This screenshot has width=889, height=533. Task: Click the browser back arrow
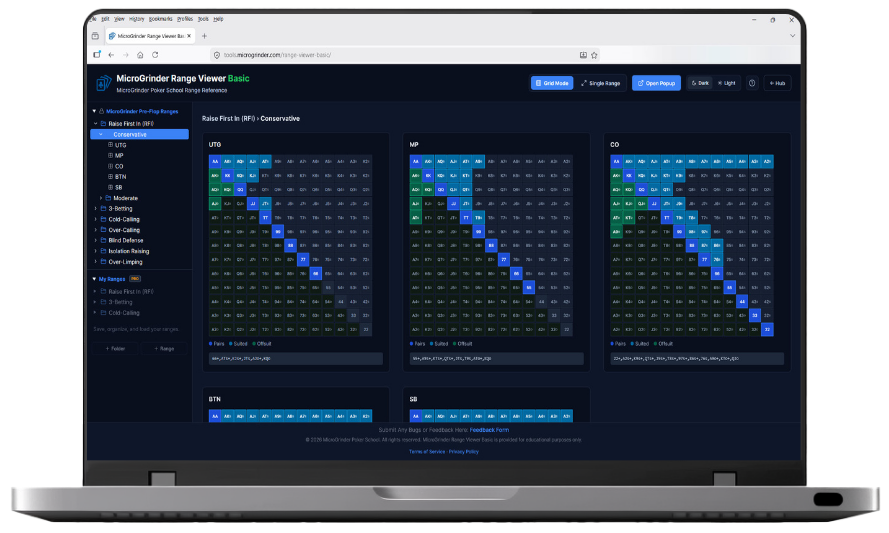point(111,55)
